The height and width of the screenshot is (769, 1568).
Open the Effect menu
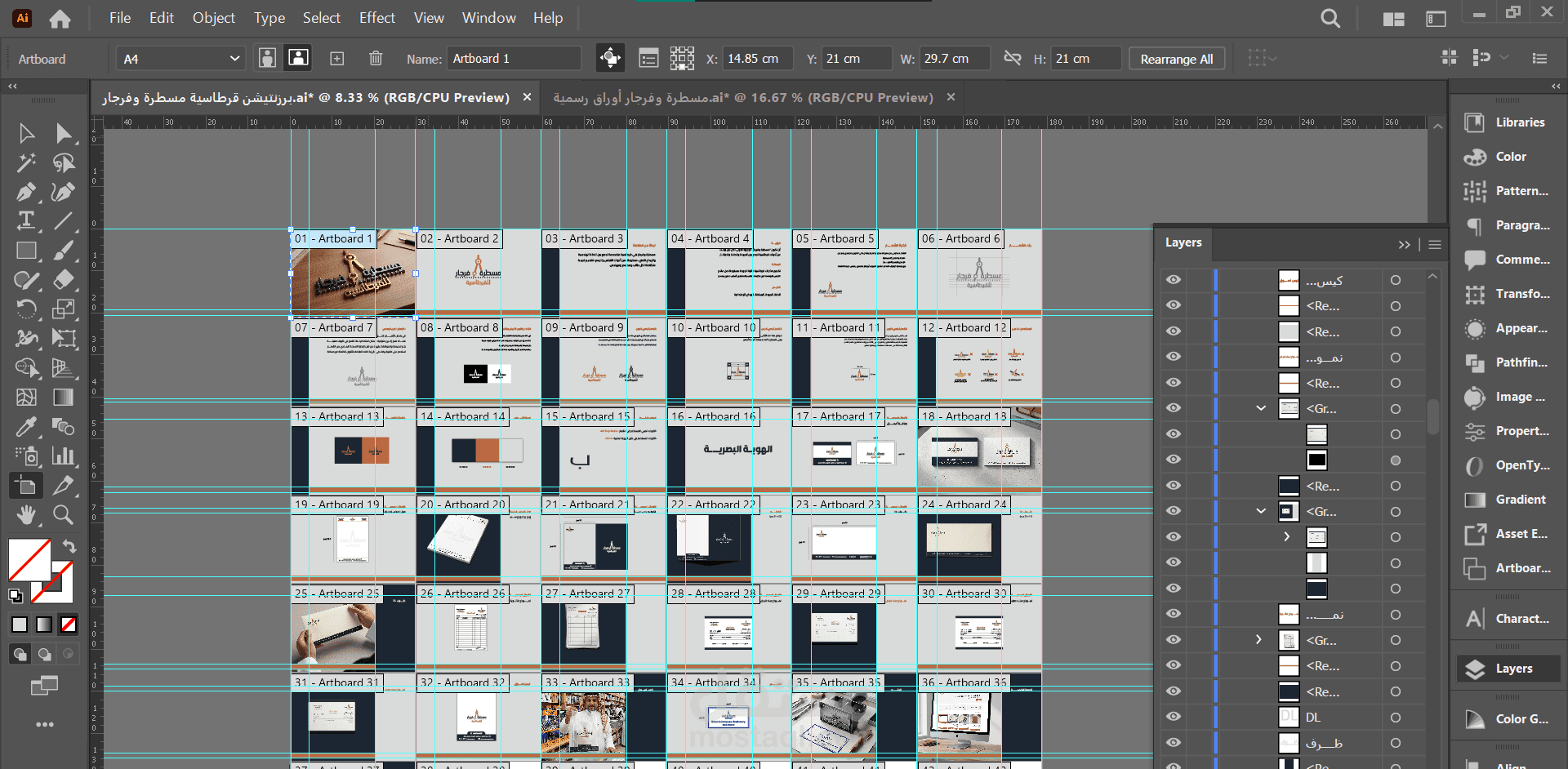pyautogui.click(x=376, y=18)
